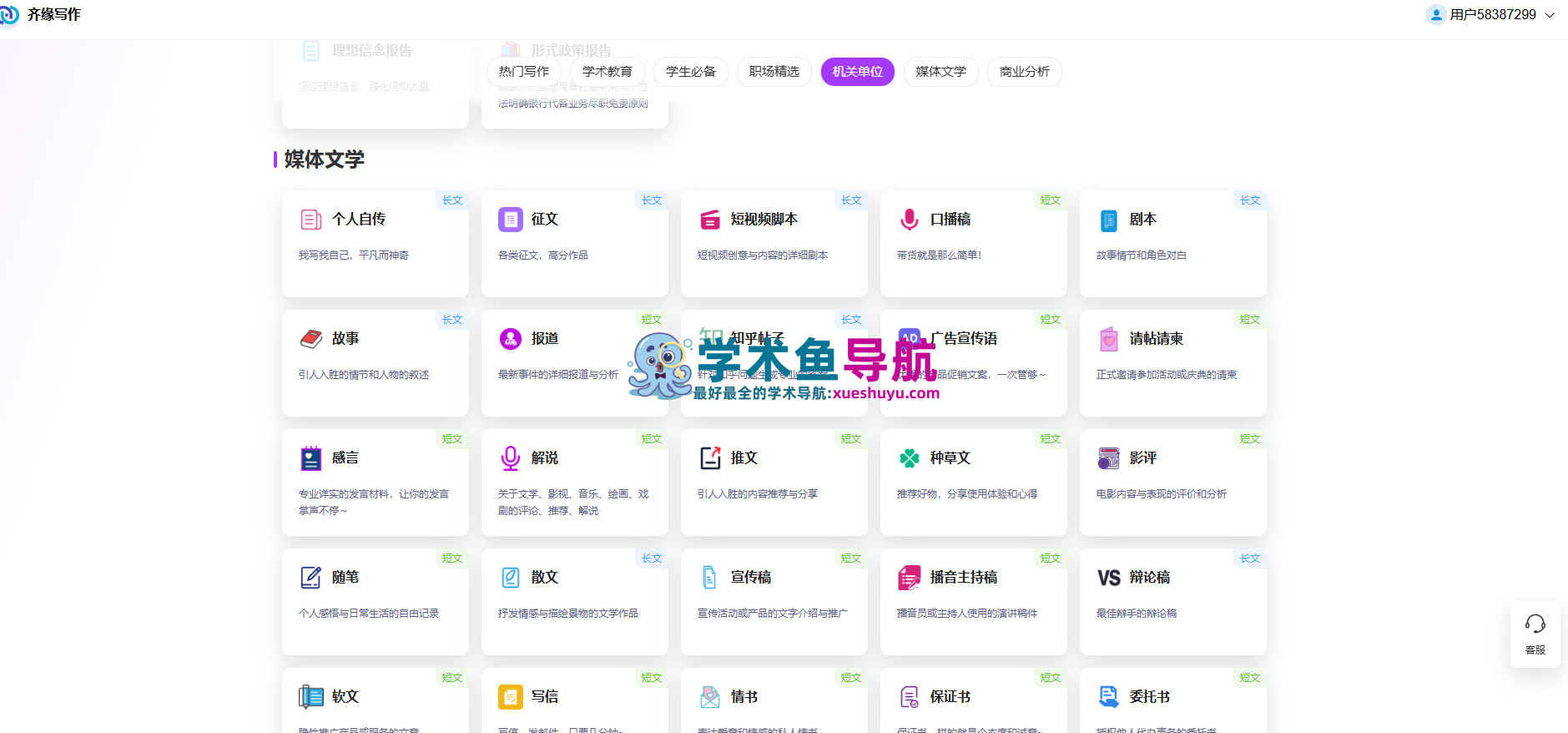The width and height of the screenshot is (1568, 733).
Task: Click the user avatar icon
Action: pos(1436,15)
